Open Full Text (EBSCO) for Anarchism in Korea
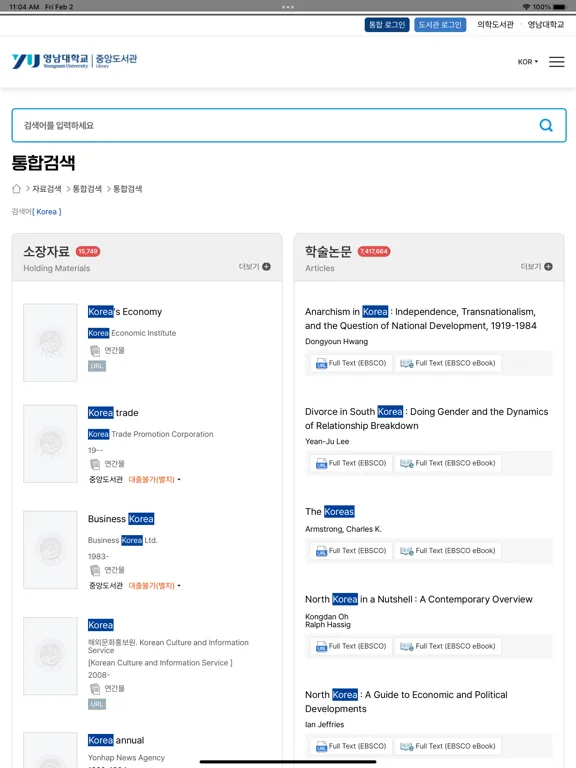Viewport: 576px width, 768px height. tap(351, 363)
